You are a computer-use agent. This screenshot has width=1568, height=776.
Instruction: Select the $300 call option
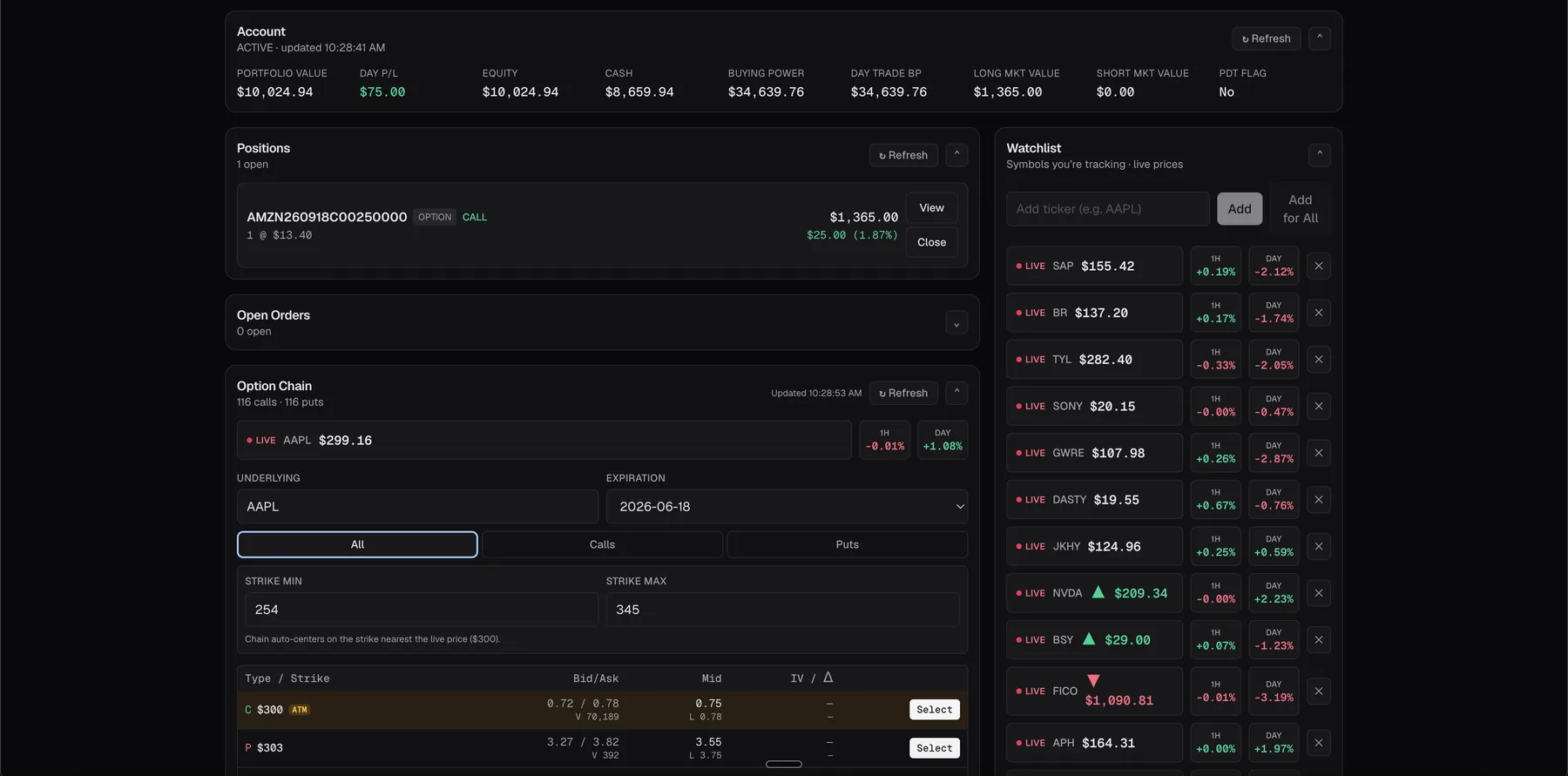tap(935, 710)
